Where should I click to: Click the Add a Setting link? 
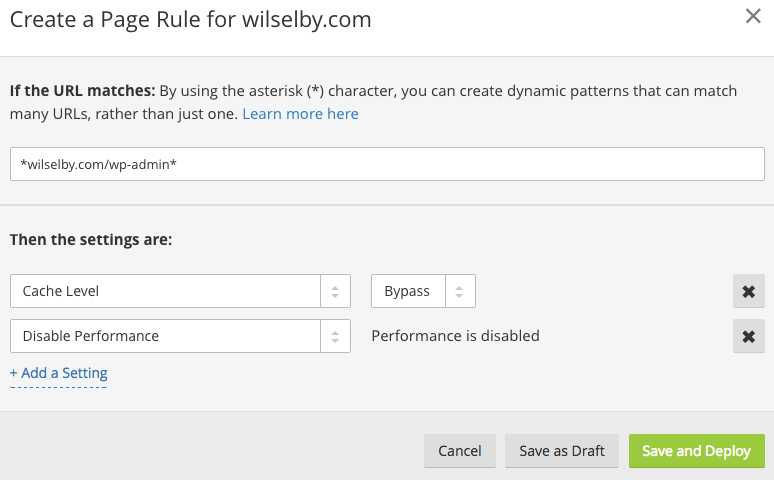coord(59,373)
